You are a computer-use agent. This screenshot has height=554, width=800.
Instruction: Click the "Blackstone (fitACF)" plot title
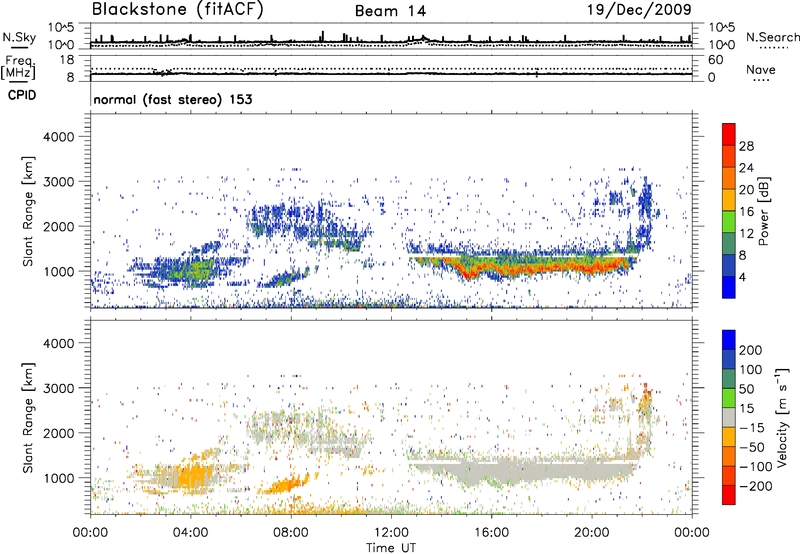click(177, 9)
